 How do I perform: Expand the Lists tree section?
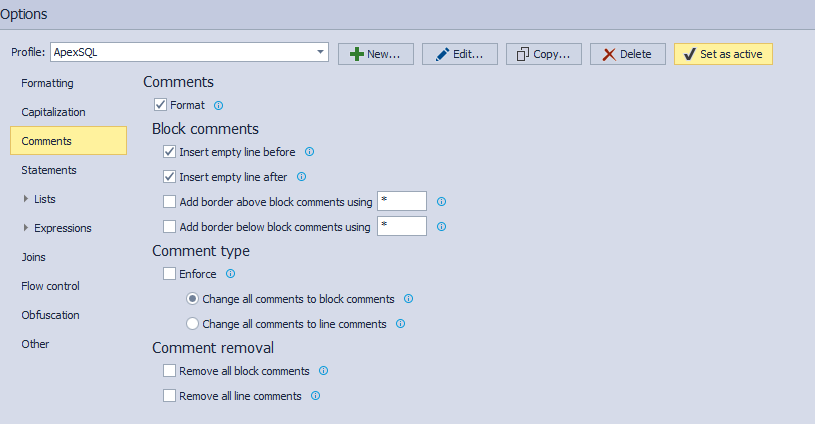[26, 199]
